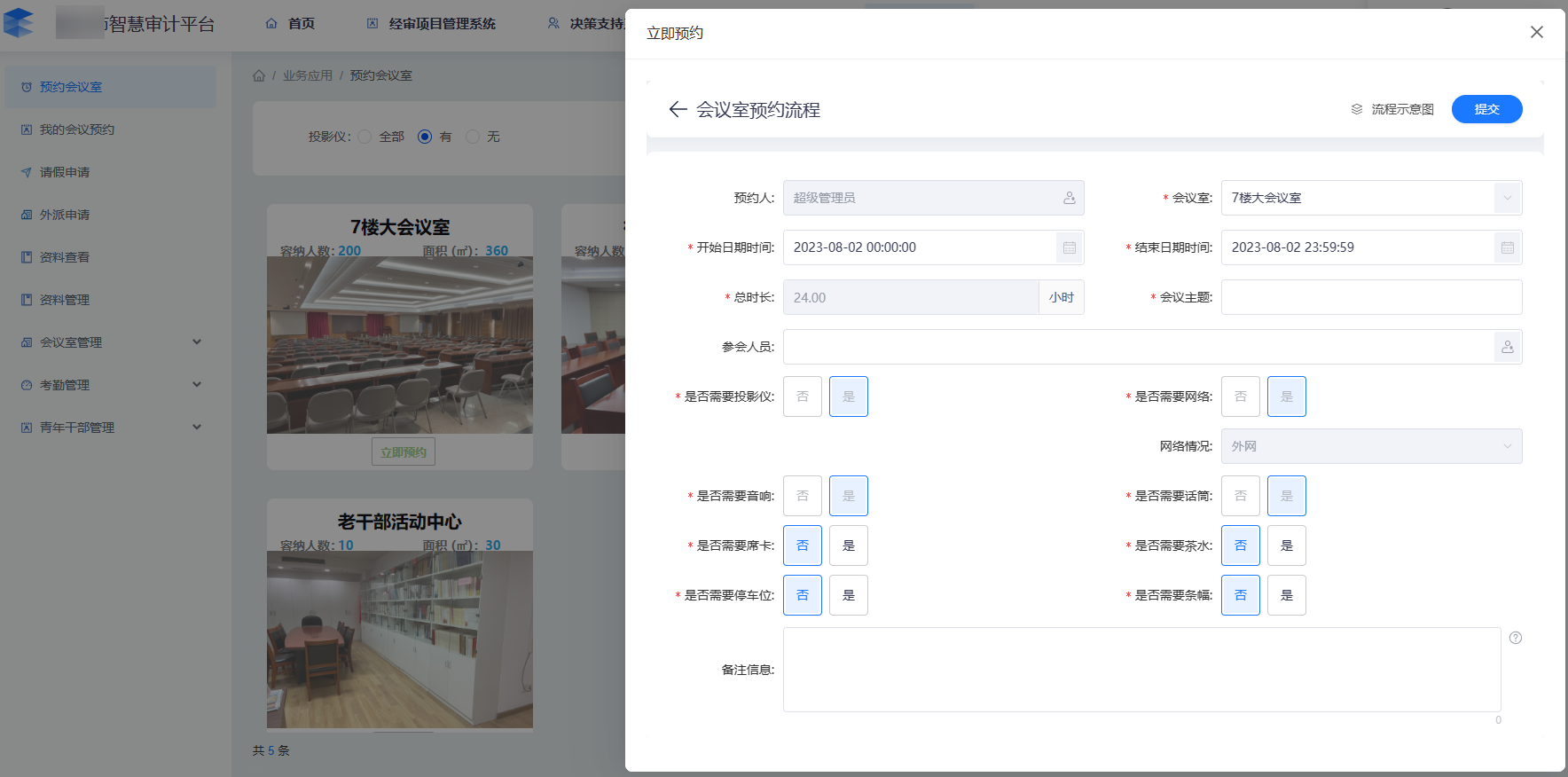Viewport: 1568px width, 777px height.
Task: Open 请假申请 sidebar item
Action: pyautogui.click(x=110, y=172)
